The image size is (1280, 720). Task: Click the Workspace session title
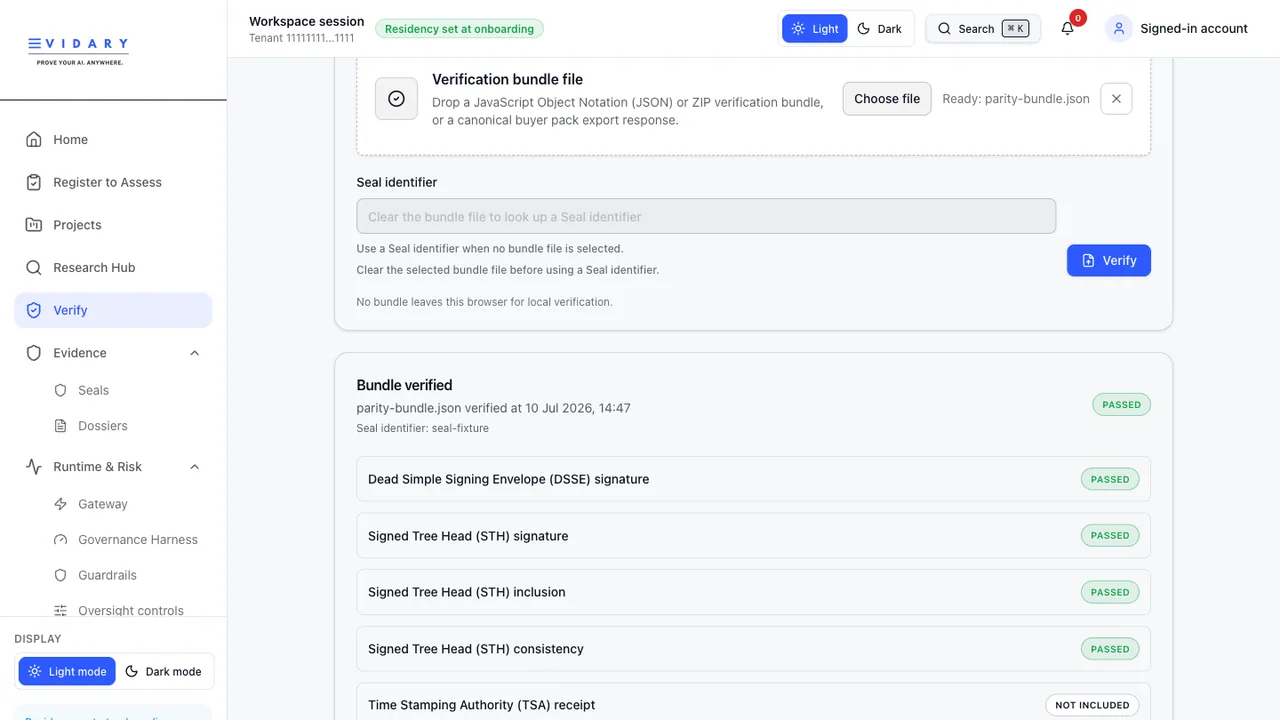[x=307, y=21]
